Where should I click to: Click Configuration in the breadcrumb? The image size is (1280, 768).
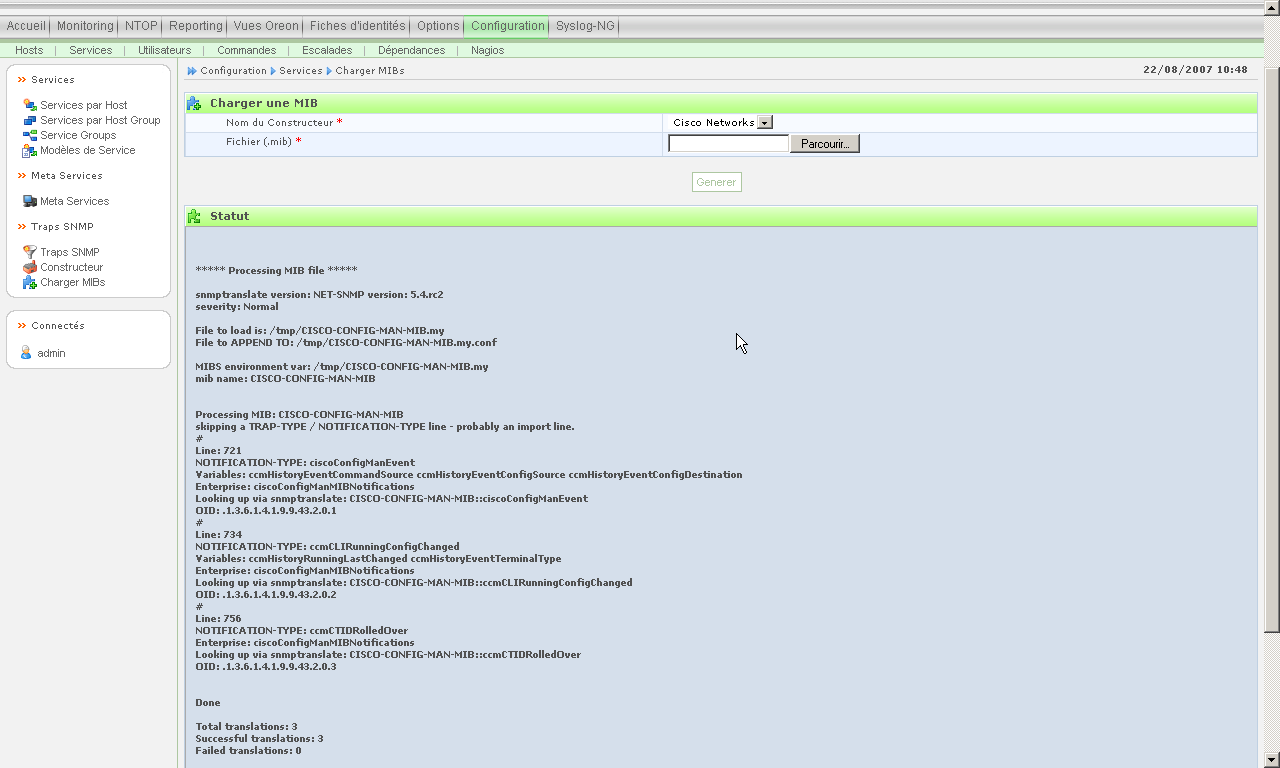click(233, 71)
